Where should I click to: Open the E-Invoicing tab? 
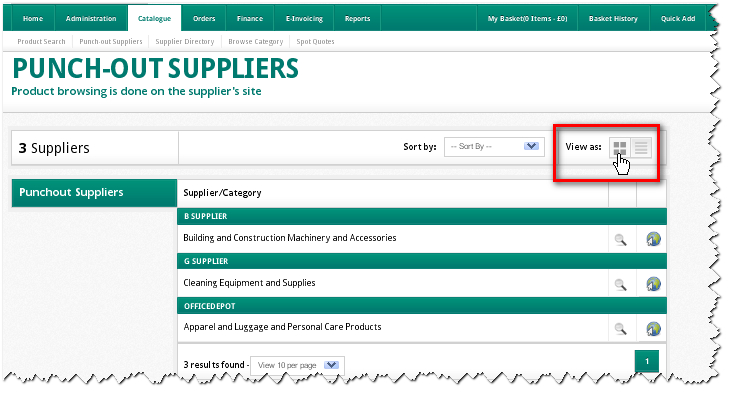[304, 19]
